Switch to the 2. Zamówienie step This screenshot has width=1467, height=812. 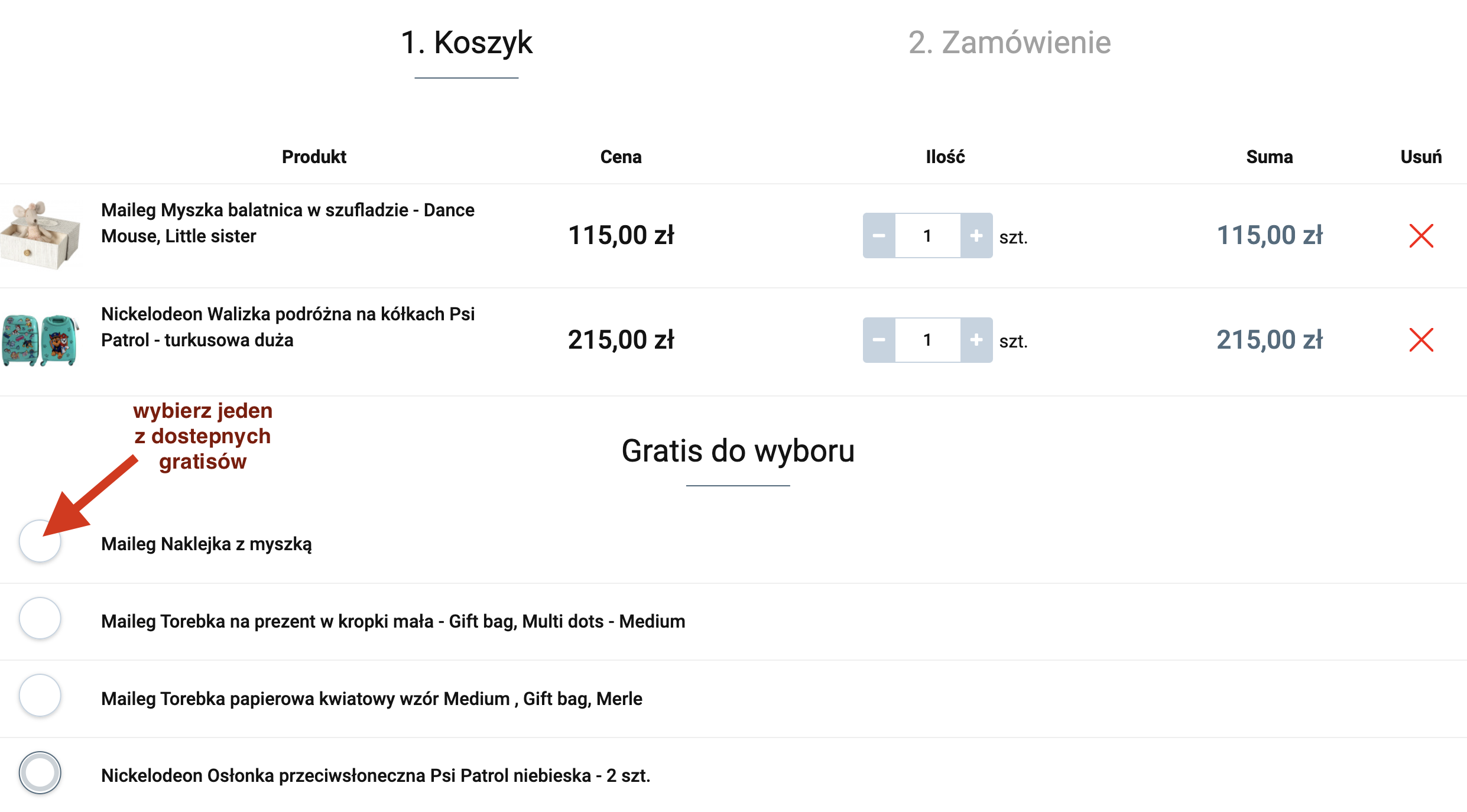click(x=1010, y=43)
